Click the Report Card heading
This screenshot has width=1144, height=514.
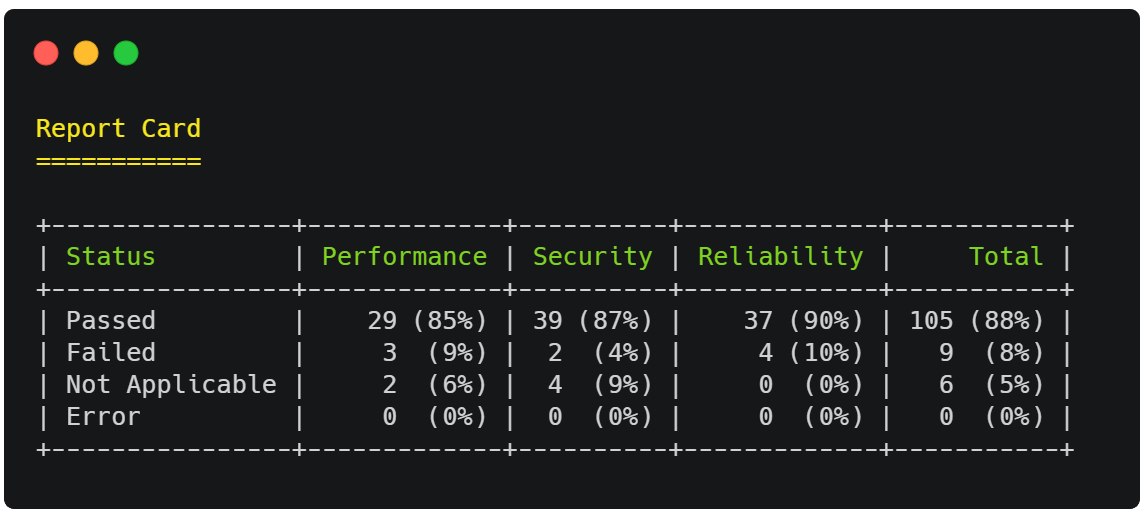pyautogui.click(x=118, y=128)
